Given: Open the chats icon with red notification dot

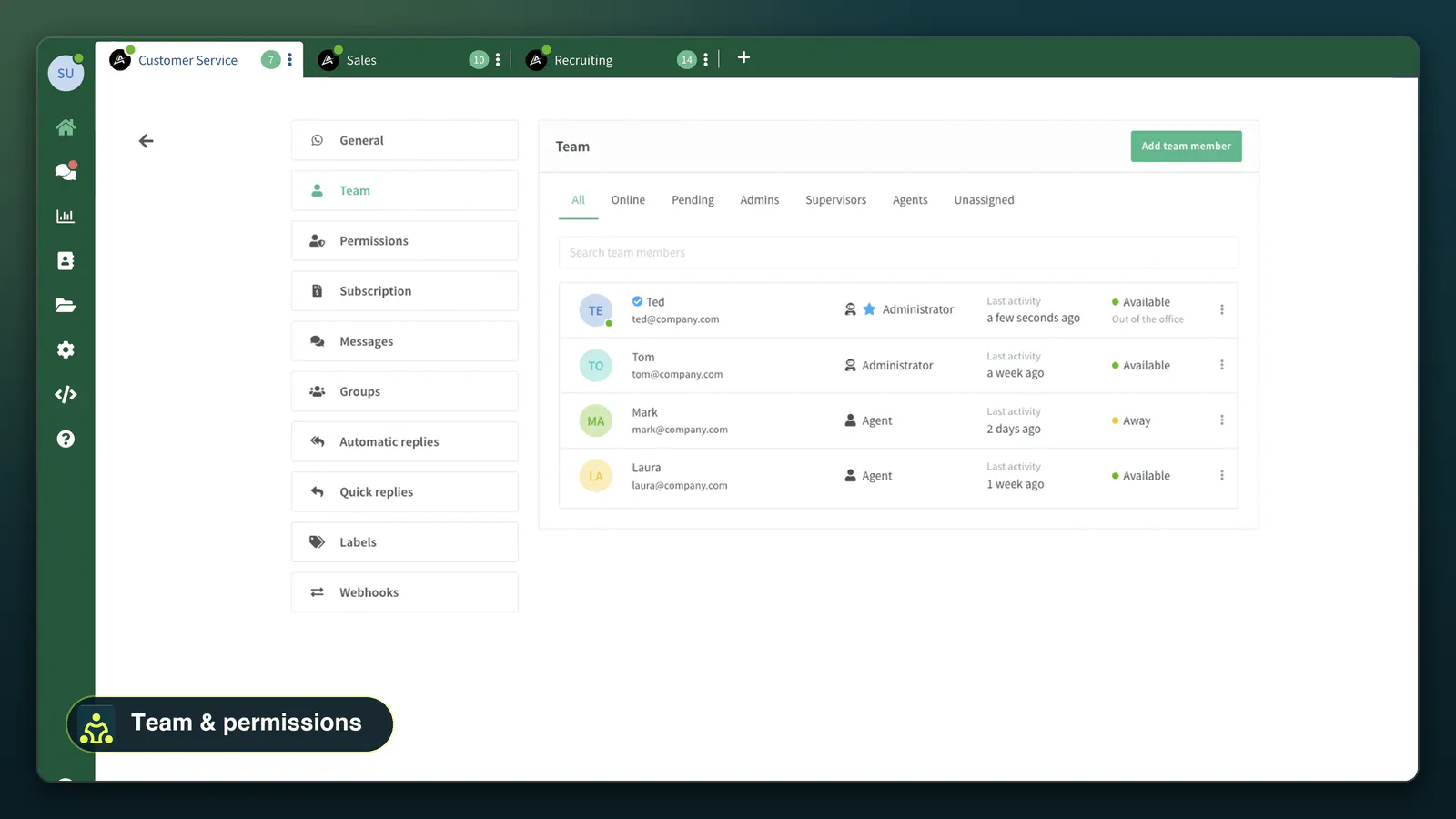Looking at the screenshot, I should point(66,171).
